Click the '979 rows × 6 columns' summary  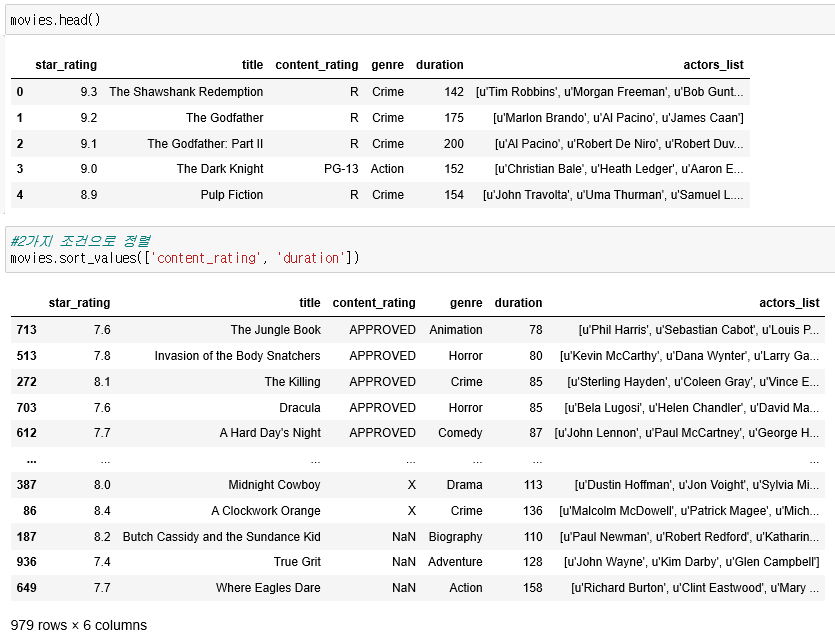(79, 625)
